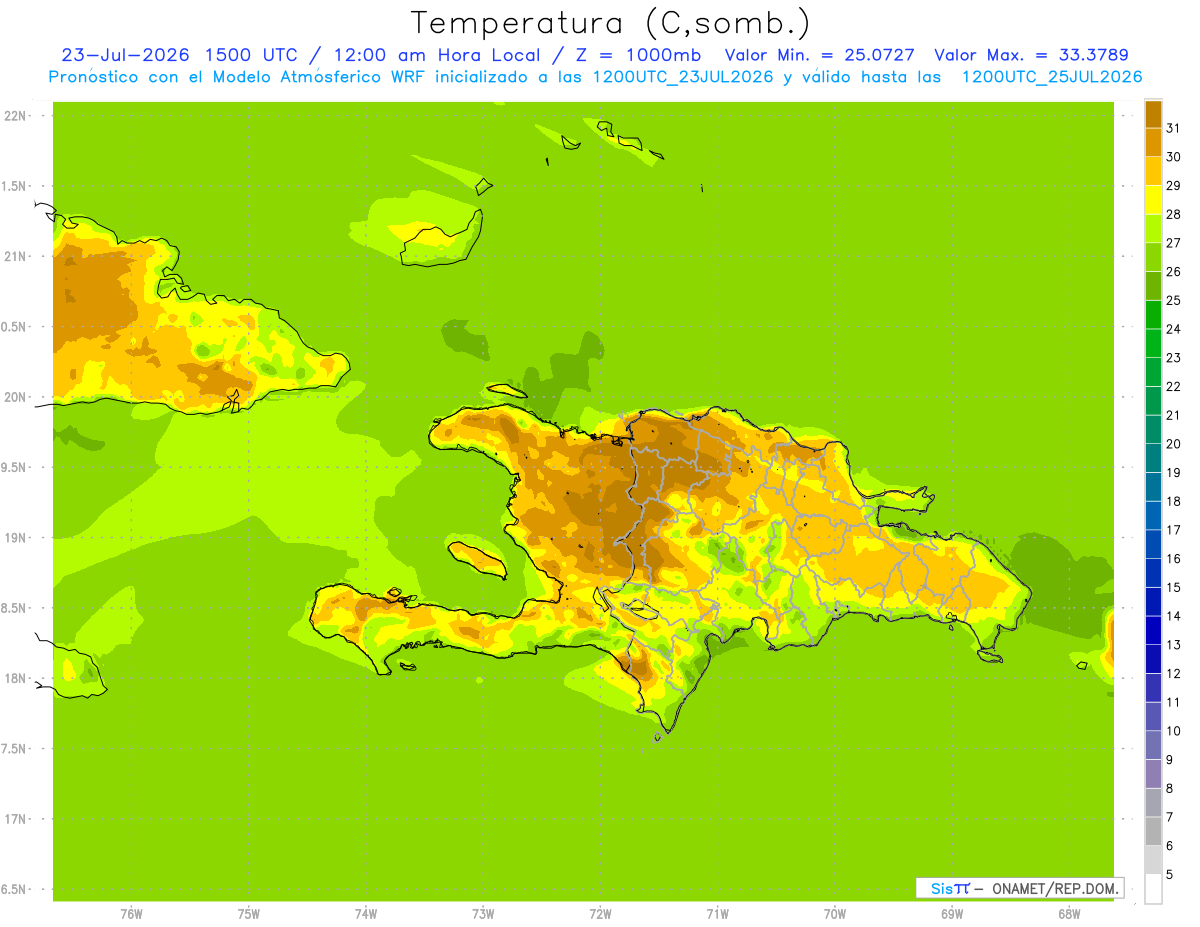
Task: Click the "75W" longitude axis label
Action: tap(249, 914)
